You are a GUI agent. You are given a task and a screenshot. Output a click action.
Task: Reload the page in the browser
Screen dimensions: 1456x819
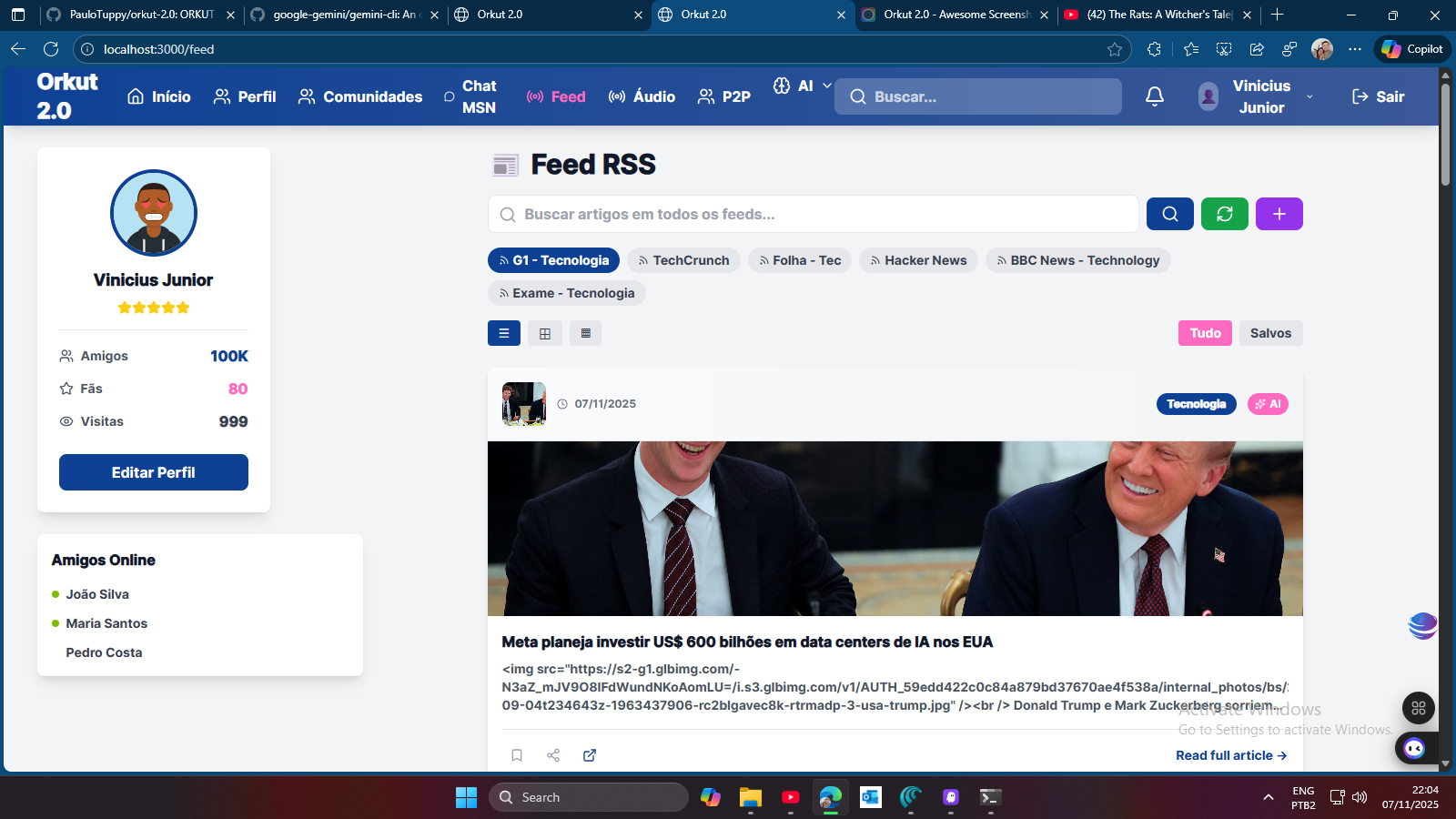(51, 49)
